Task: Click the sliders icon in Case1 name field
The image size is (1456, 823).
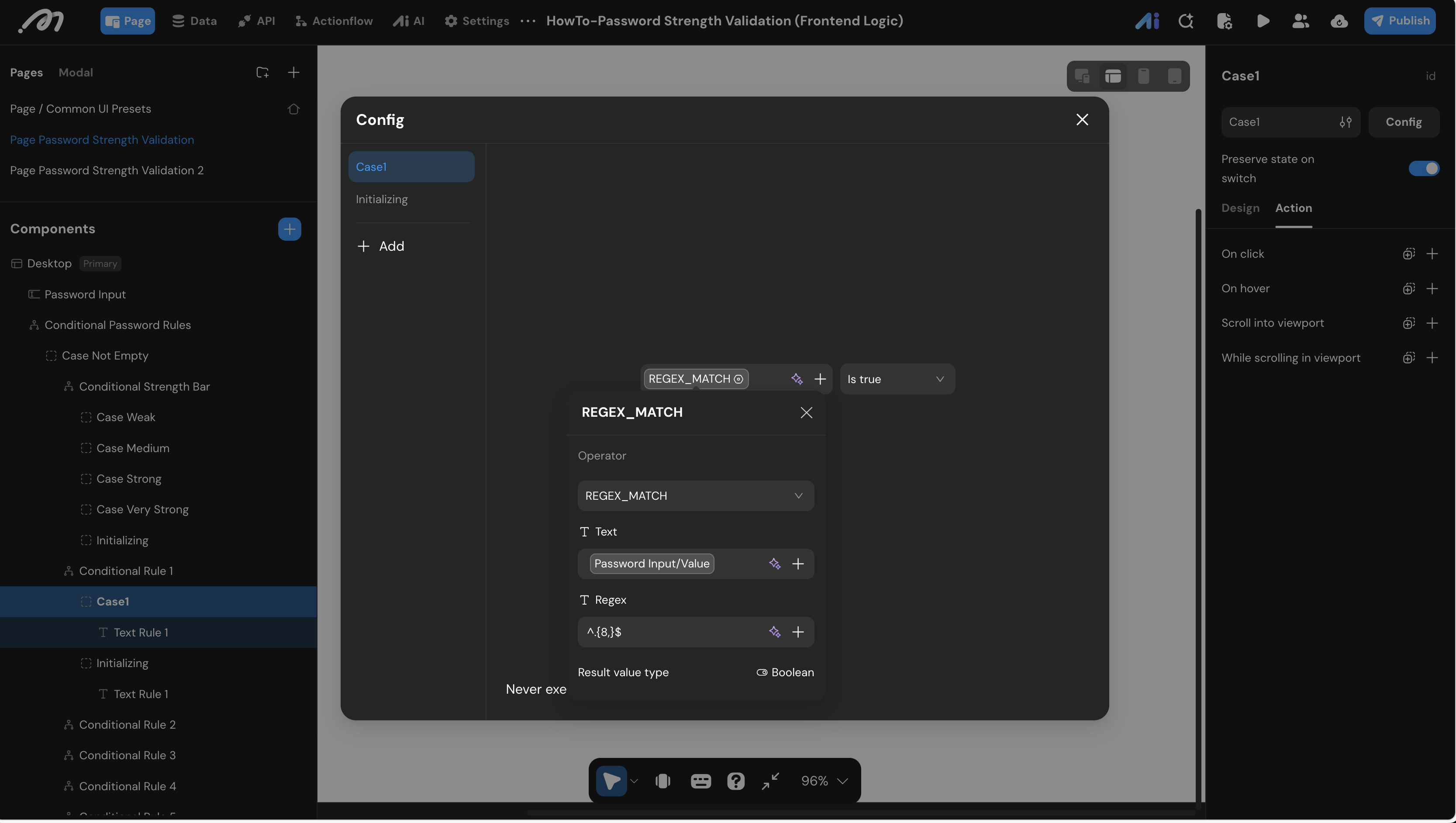Action: pyautogui.click(x=1345, y=122)
